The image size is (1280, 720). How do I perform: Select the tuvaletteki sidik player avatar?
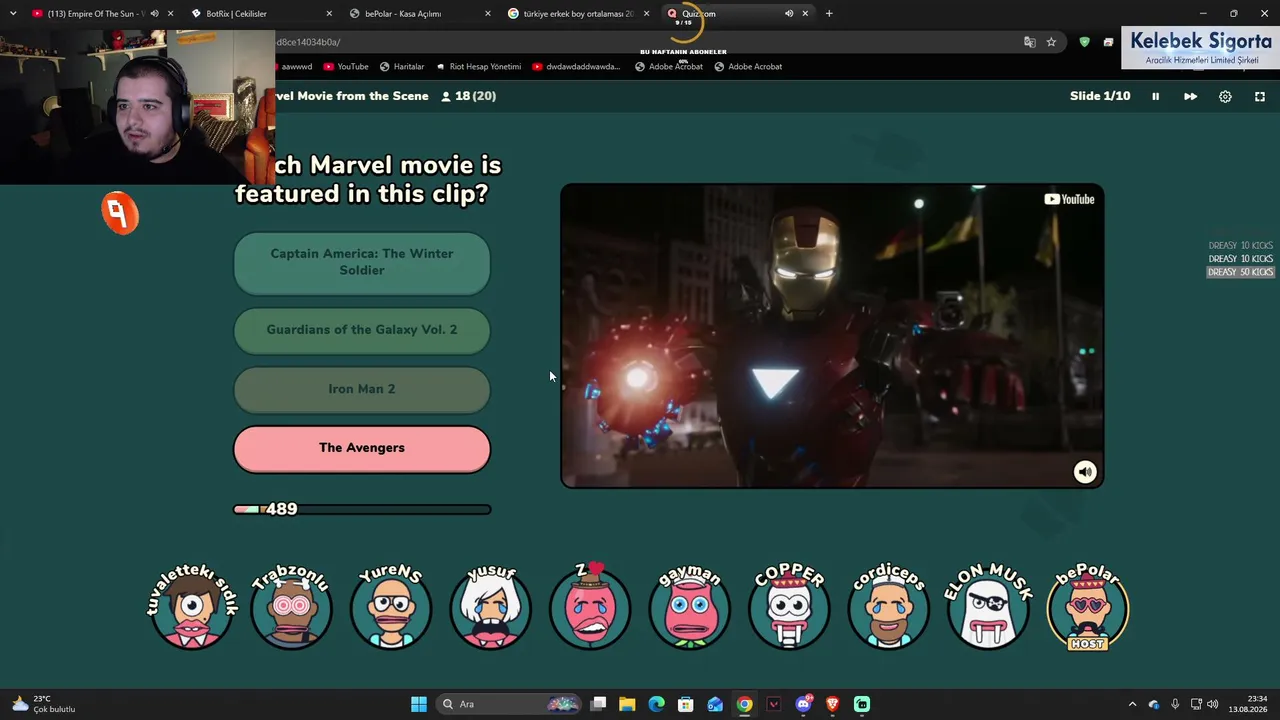pyautogui.click(x=192, y=606)
